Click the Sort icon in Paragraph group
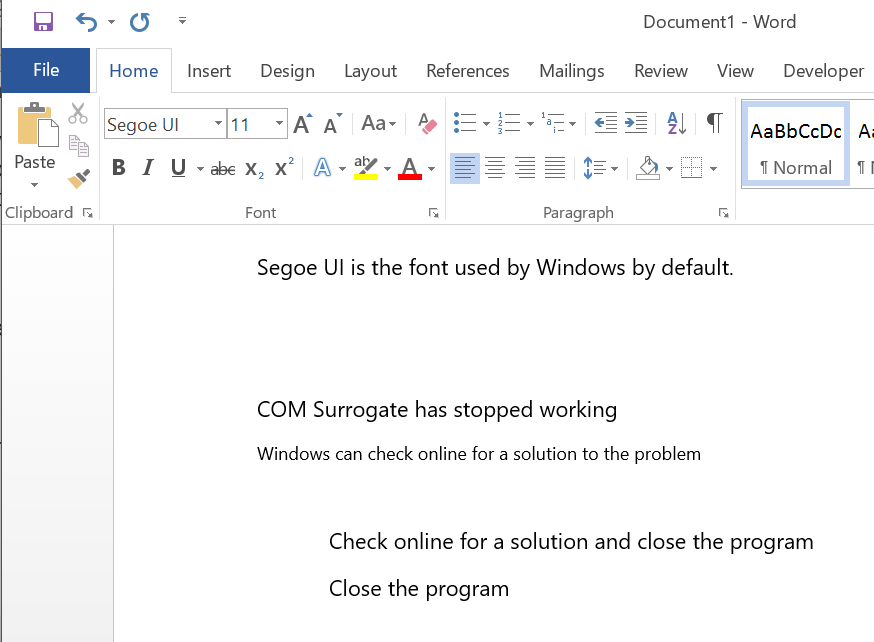 [674, 123]
